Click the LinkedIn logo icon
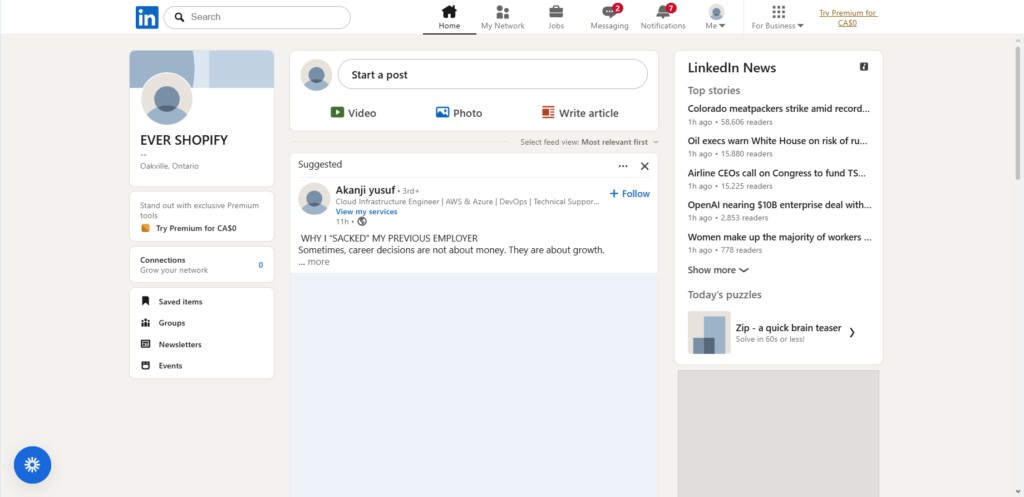The height and width of the screenshot is (497, 1024). point(147,17)
